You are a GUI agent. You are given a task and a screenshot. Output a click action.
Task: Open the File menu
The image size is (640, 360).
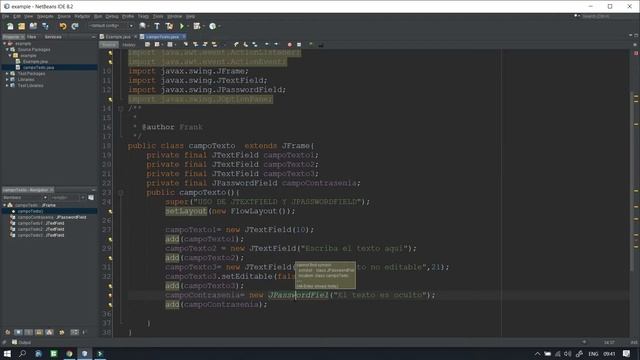(6, 16)
